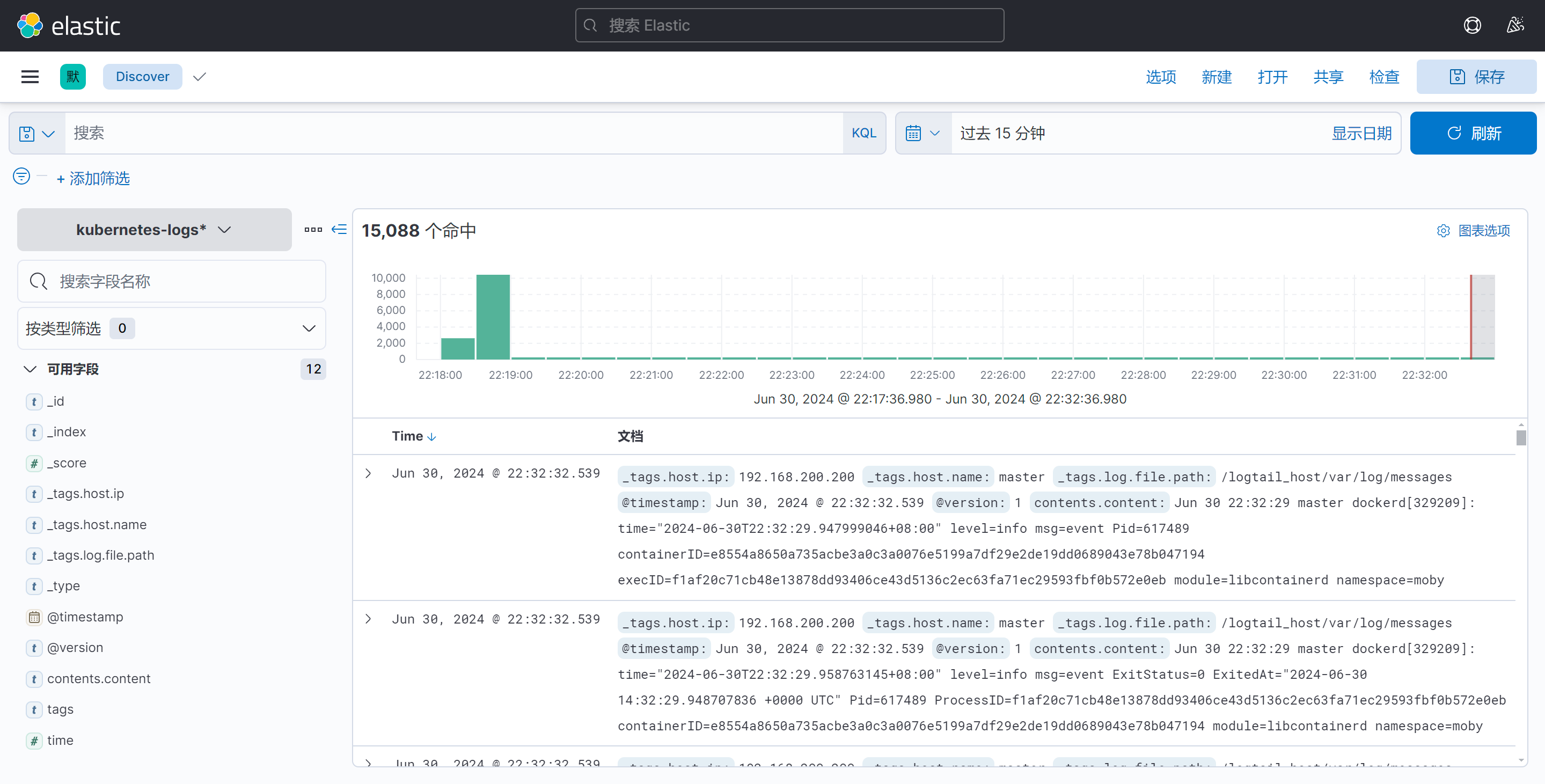This screenshot has width=1545, height=784.
Task: Focus the Search Elastic global input
Action: tap(789, 25)
